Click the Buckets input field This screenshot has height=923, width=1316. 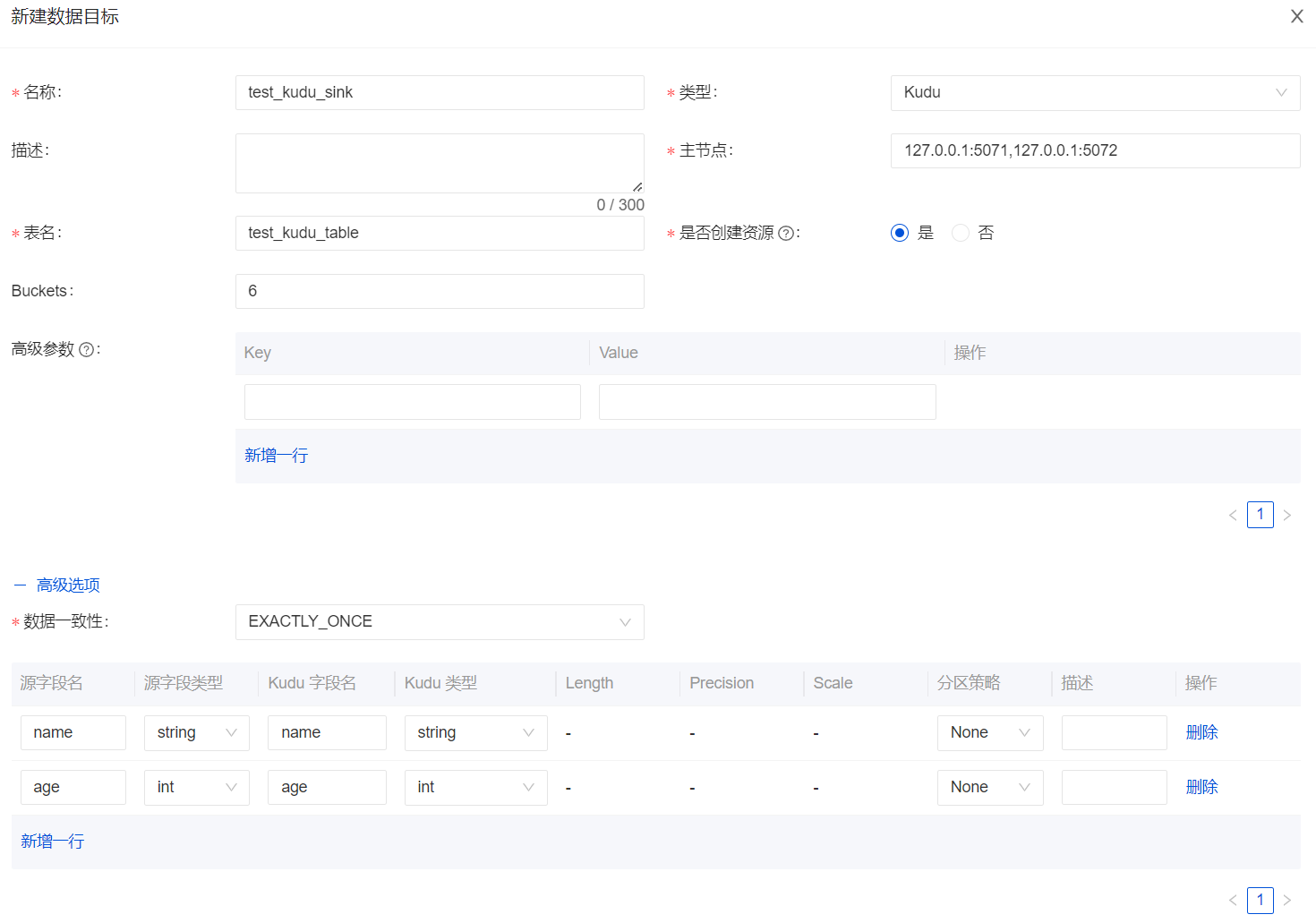click(x=439, y=292)
